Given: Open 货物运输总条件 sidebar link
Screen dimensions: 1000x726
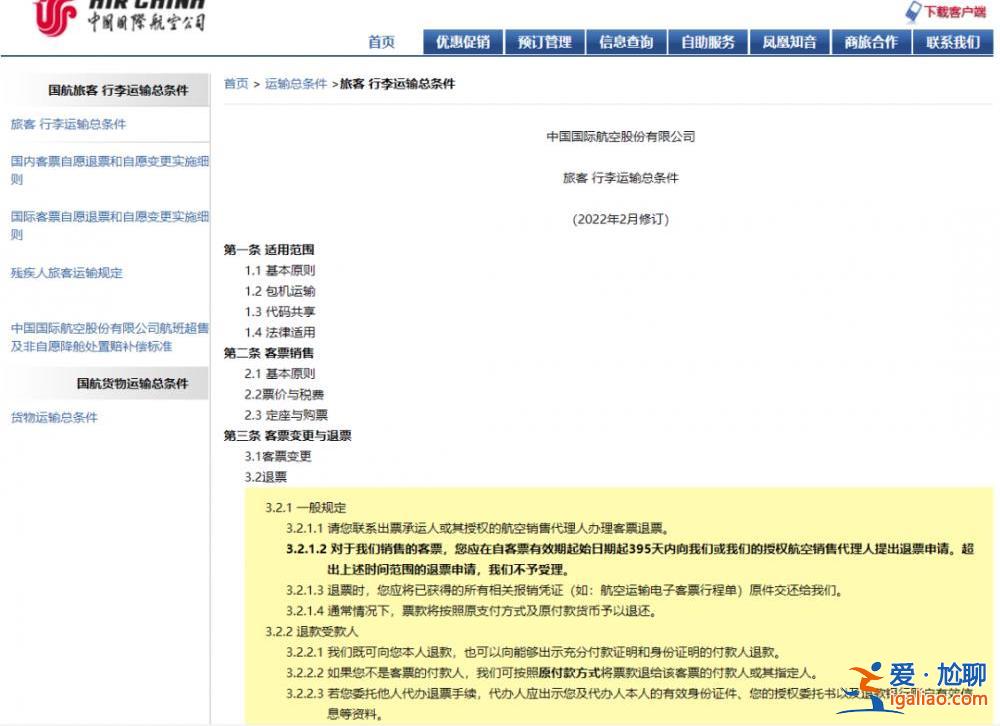Looking at the screenshot, I should point(54,417).
